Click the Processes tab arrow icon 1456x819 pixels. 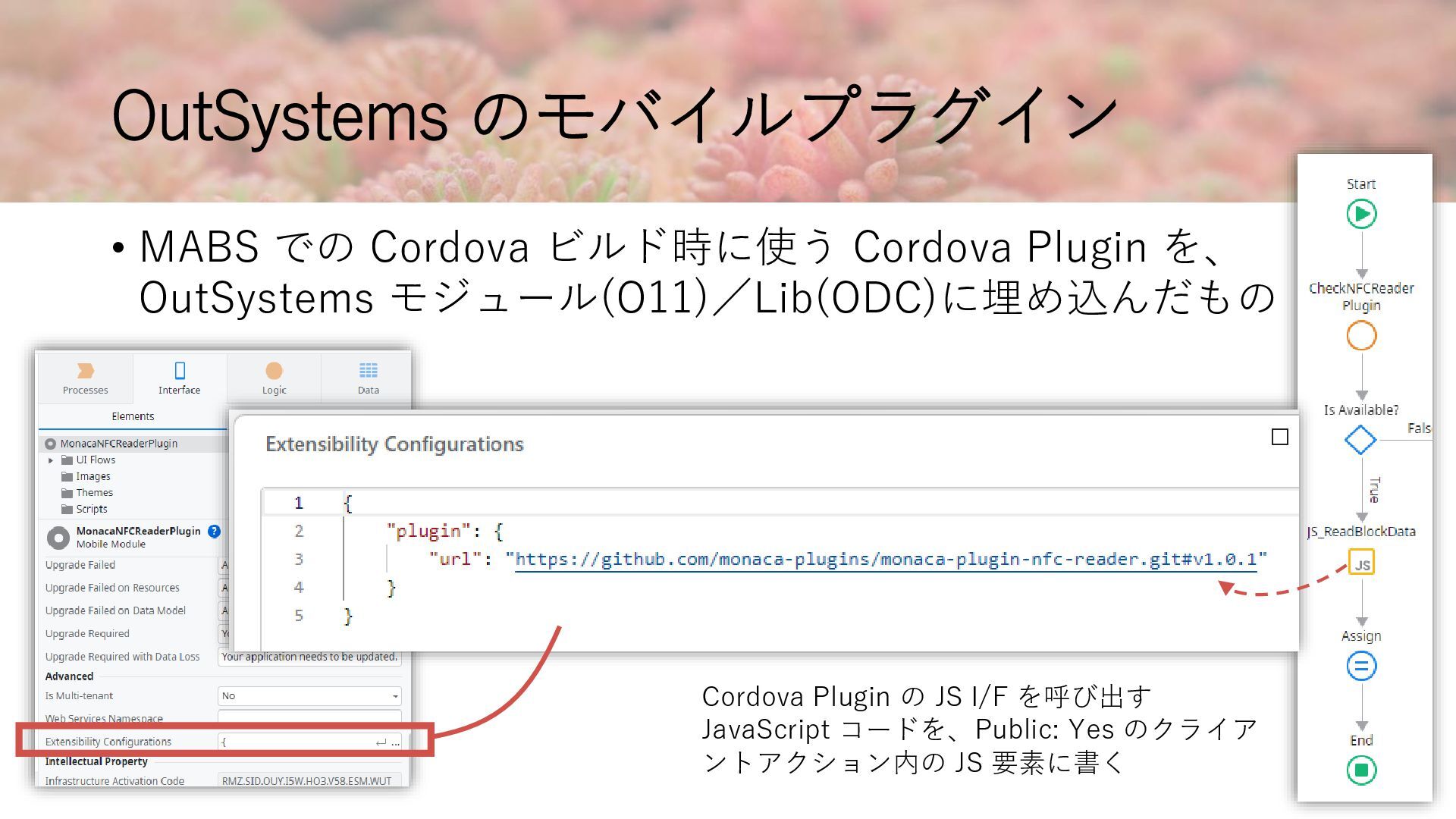(85, 370)
